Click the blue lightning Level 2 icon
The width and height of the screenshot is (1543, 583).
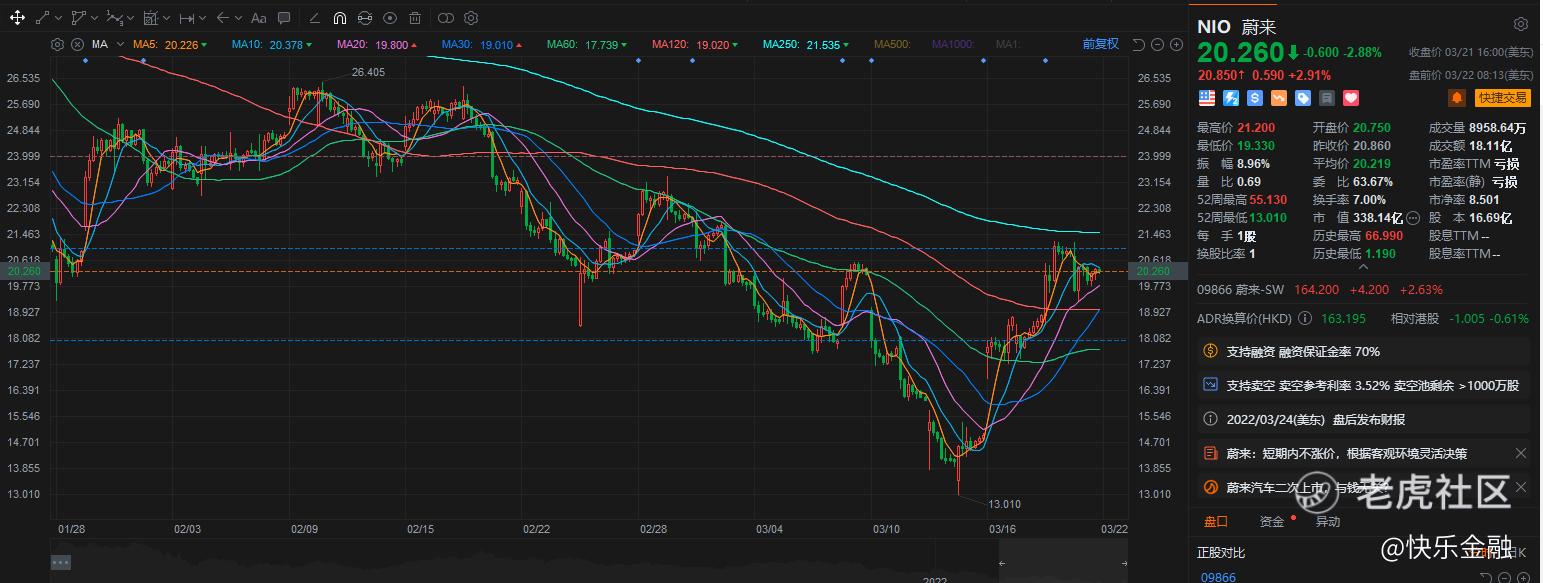coord(1231,98)
